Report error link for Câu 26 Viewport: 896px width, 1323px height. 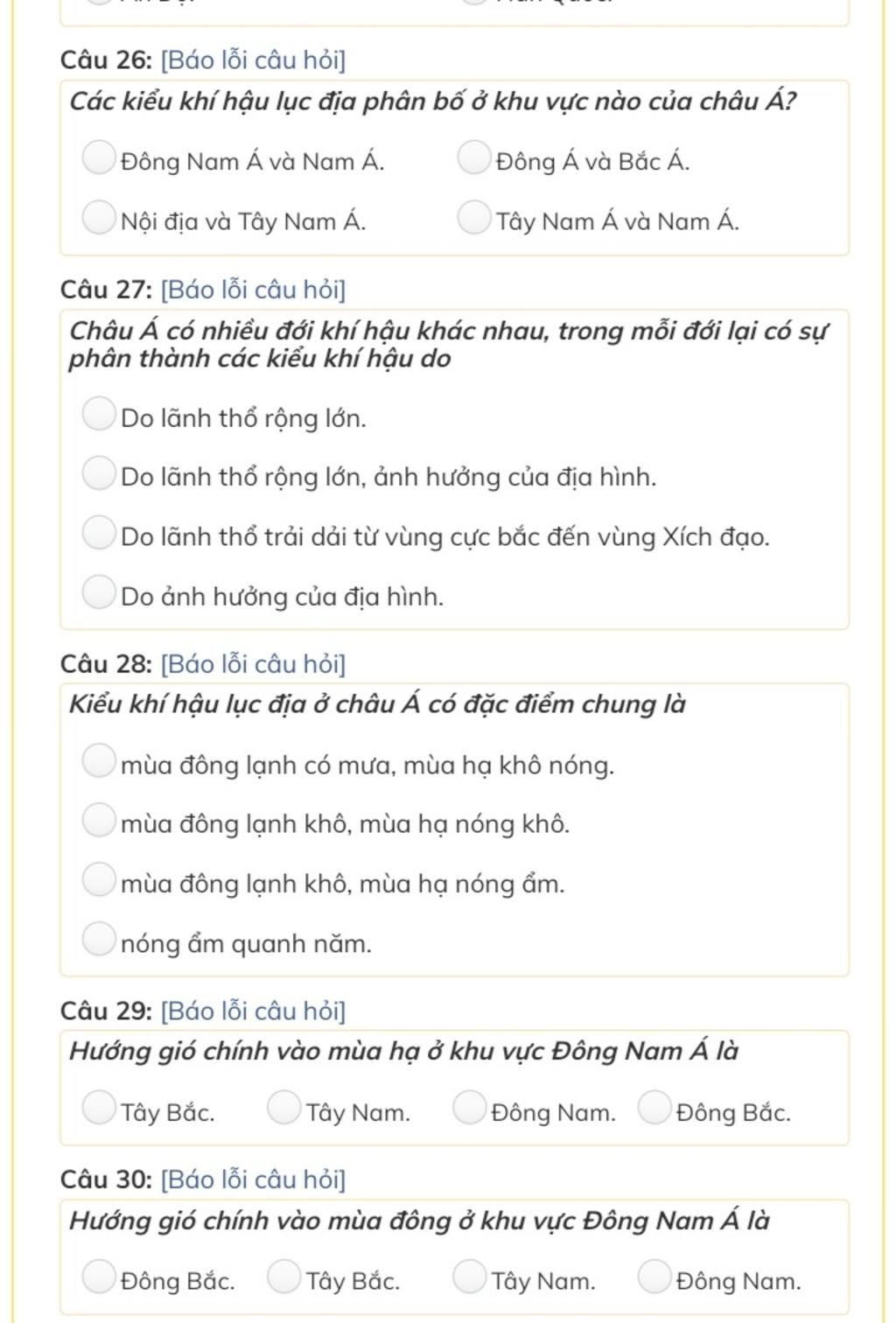(253, 60)
